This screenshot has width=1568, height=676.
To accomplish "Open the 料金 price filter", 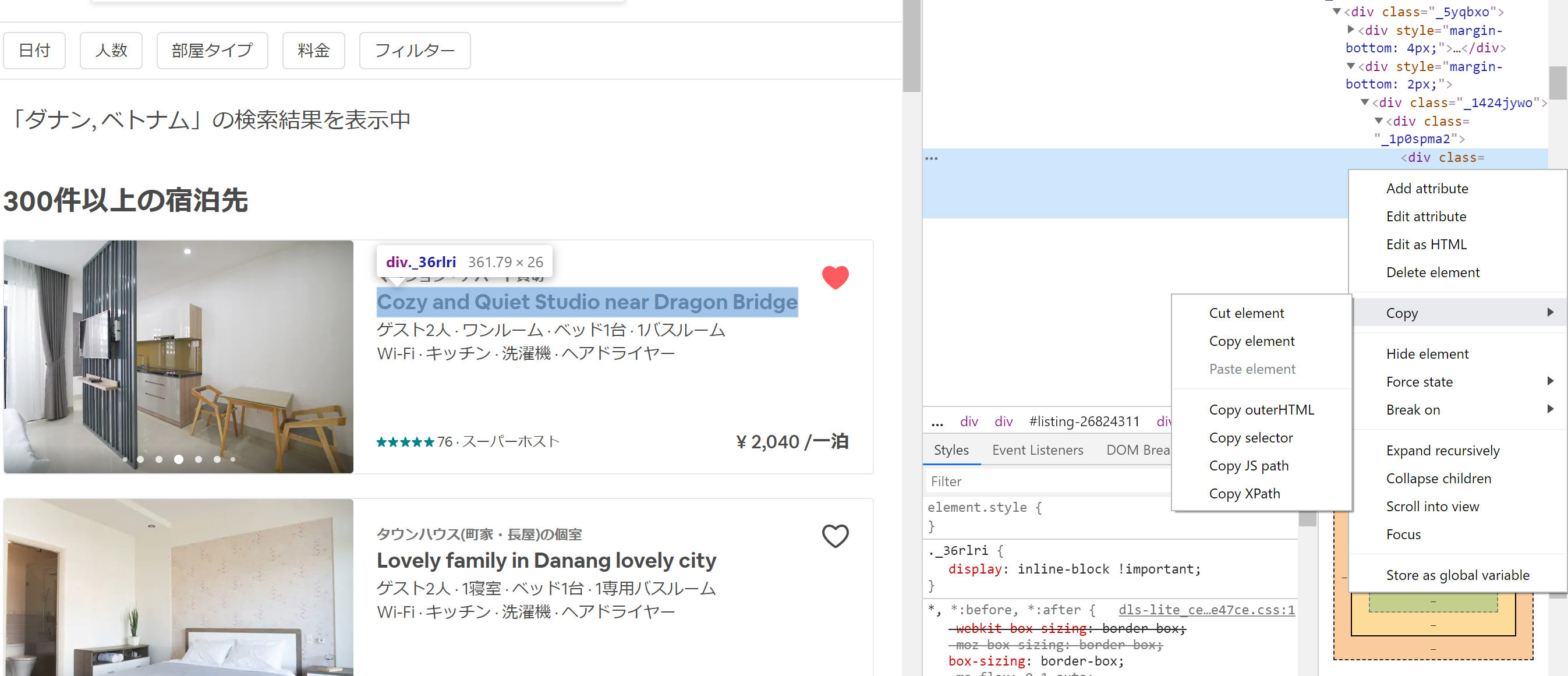I will (313, 51).
